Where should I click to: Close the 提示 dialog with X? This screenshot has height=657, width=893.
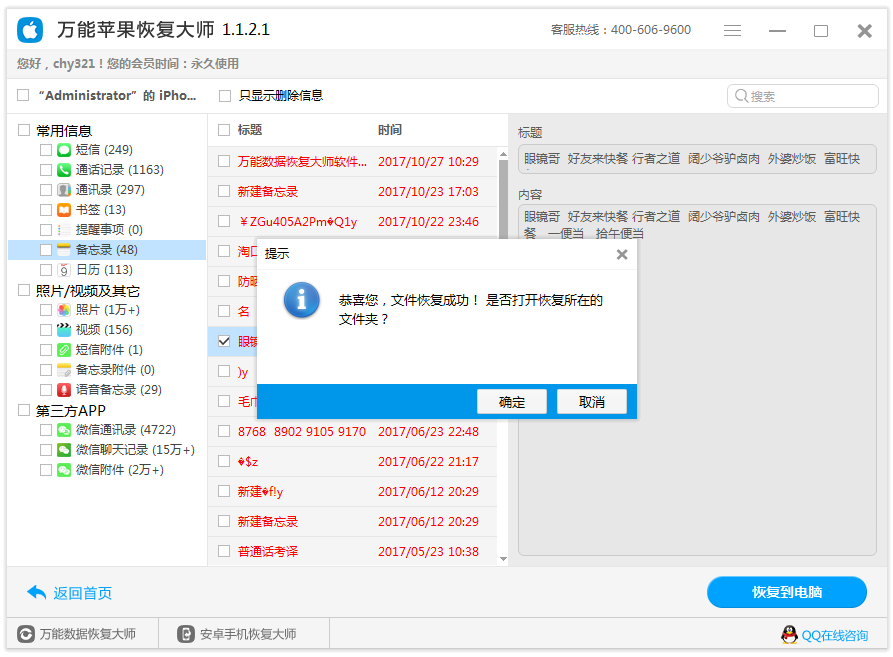[x=622, y=254]
